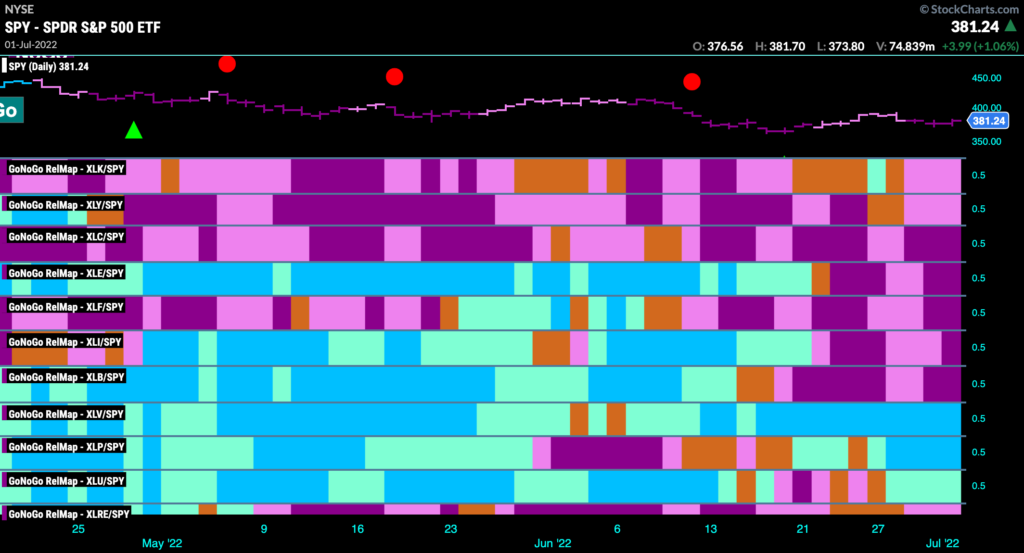This screenshot has height=553, width=1024.
Task: Click the NYSE exchange label
Action: tap(19, 9)
